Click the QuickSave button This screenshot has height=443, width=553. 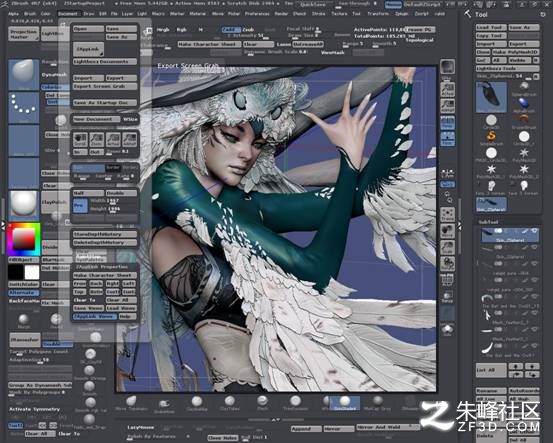tap(312, 5)
